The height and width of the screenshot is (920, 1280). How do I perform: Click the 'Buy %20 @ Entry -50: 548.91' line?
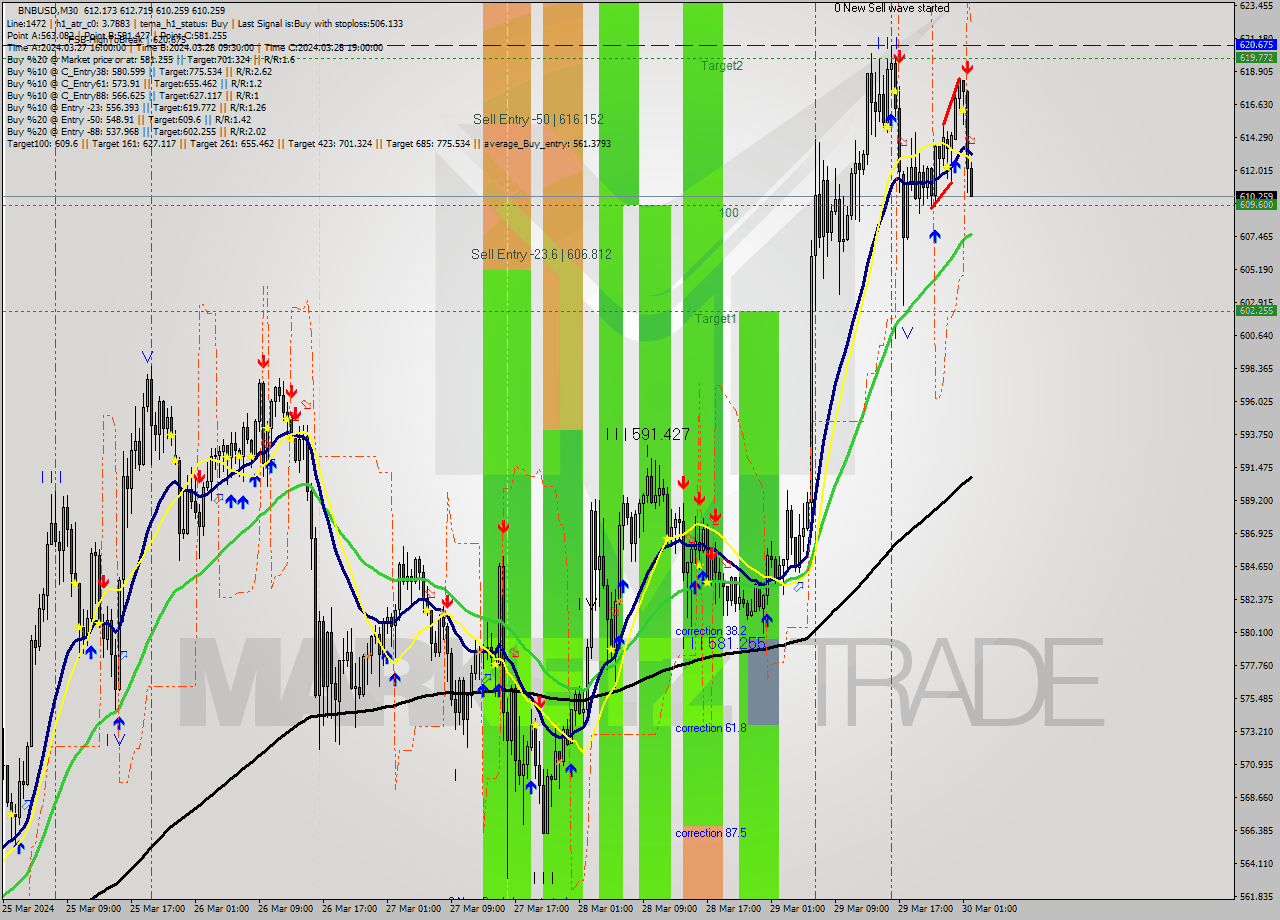129,119
